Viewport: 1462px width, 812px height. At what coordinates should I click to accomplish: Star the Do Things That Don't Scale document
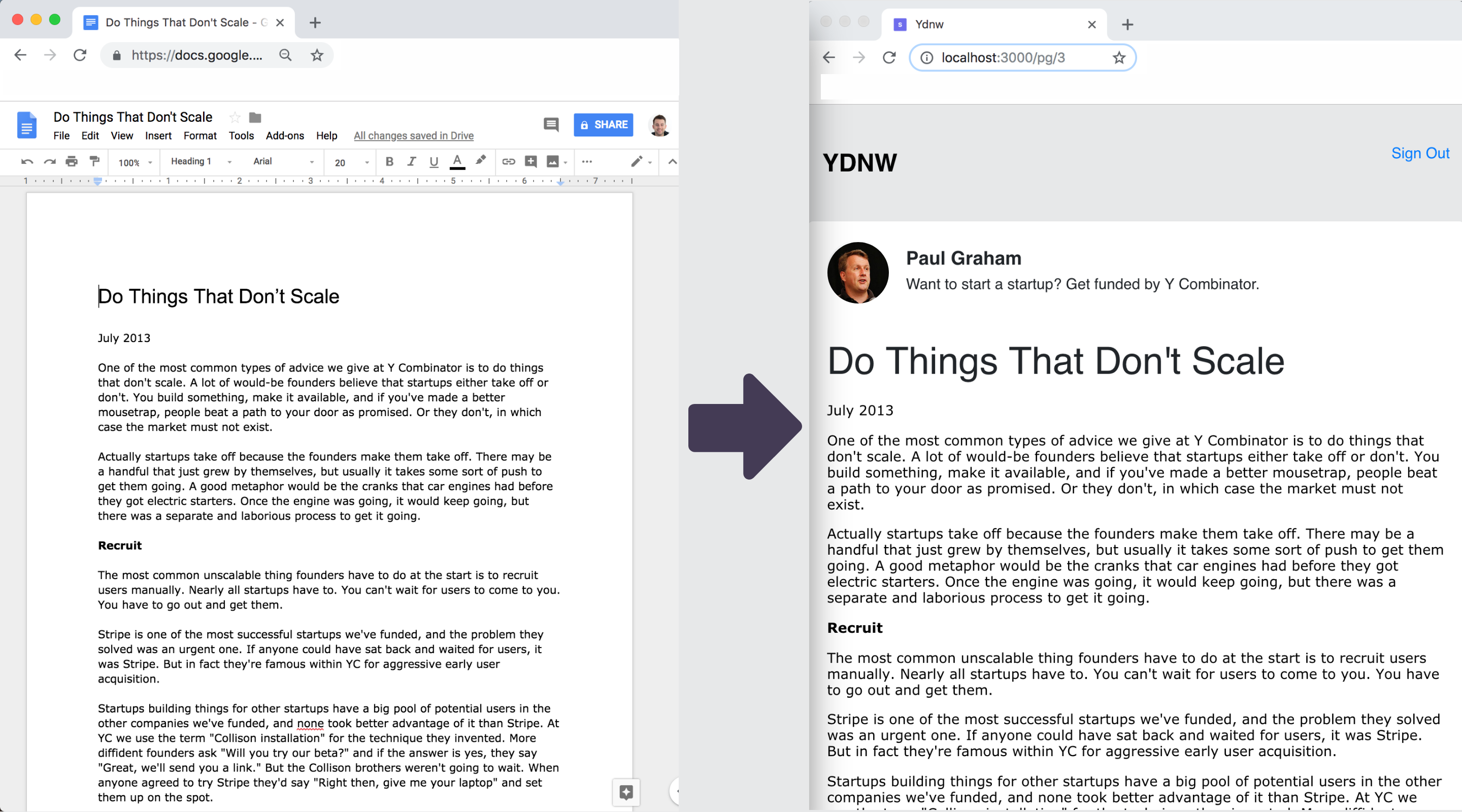point(235,117)
